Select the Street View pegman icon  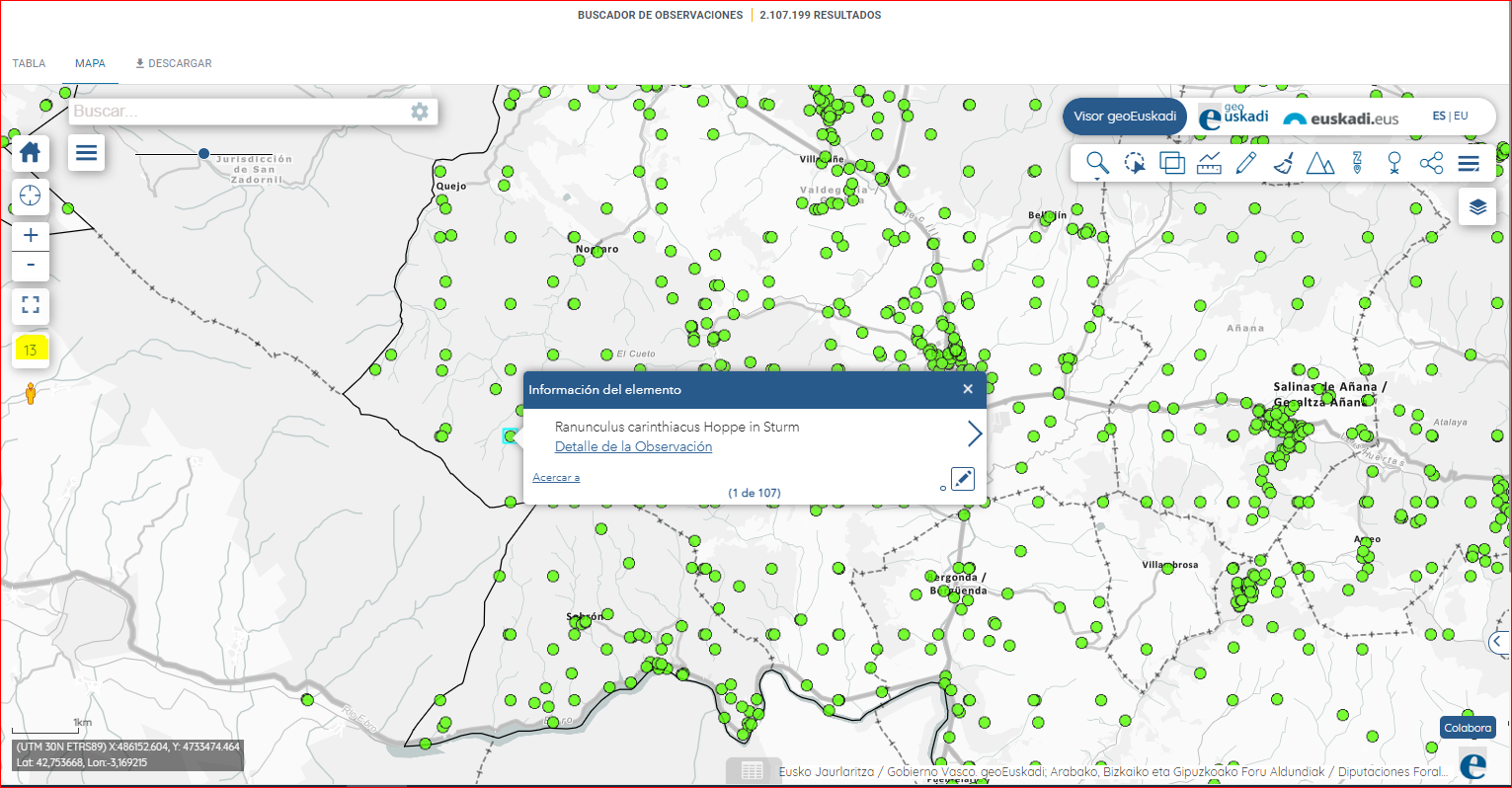pos(30,393)
